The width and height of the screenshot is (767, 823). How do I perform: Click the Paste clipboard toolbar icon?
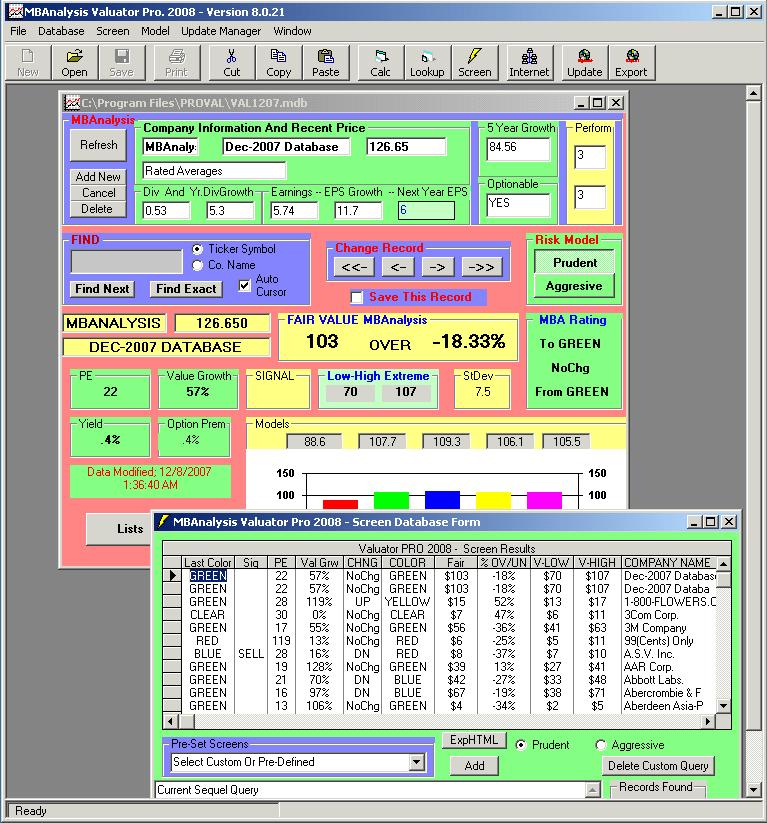point(325,62)
